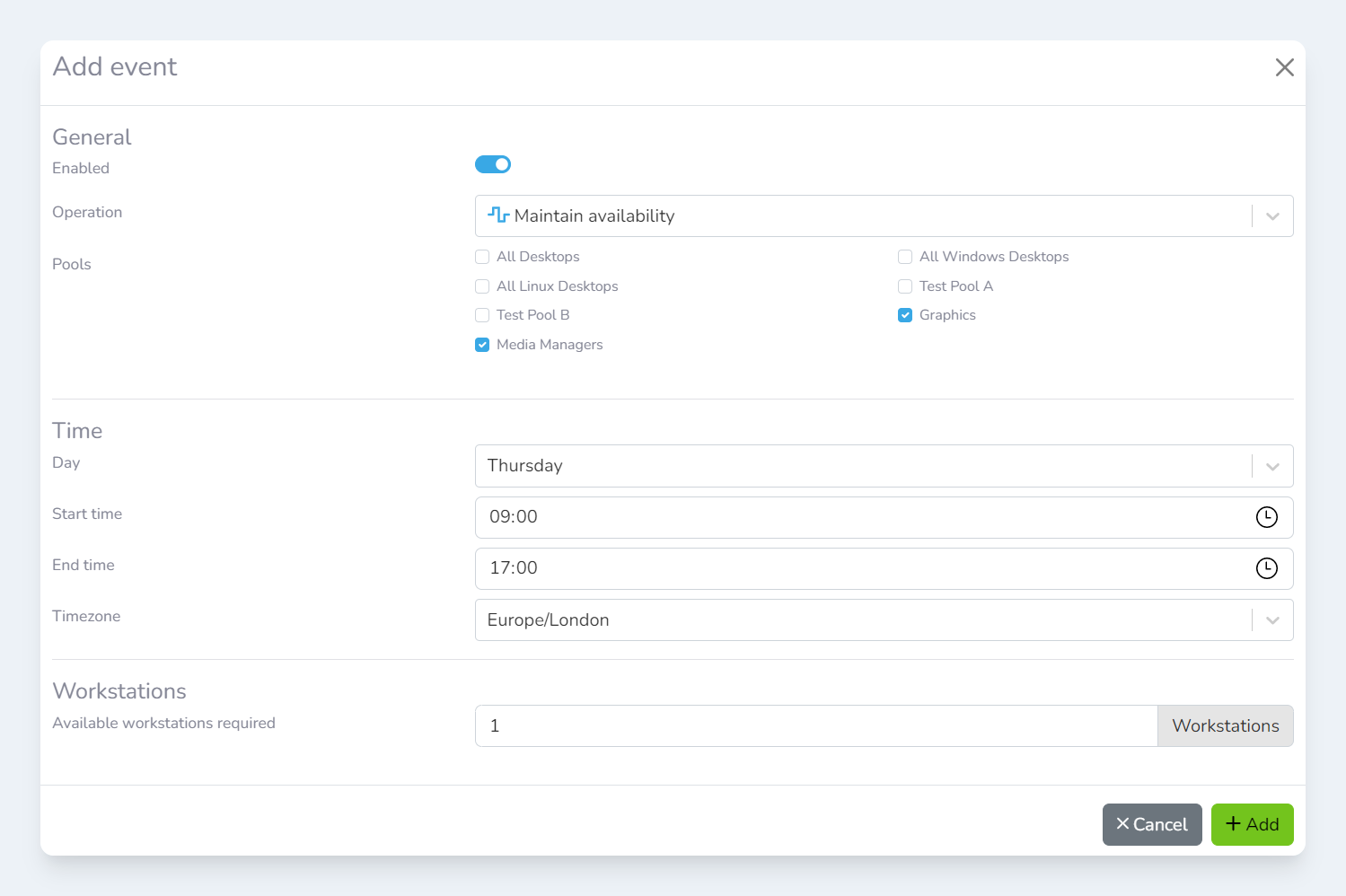Uncheck the Graphics pool checkbox
This screenshot has height=896, width=1346.
tap(905, 315)
